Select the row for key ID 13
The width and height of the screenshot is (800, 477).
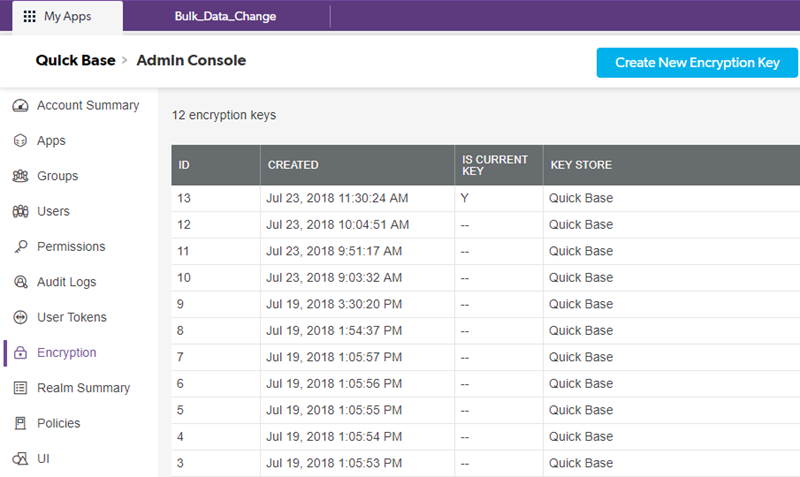pyautogui.click(x=486, y=198)
